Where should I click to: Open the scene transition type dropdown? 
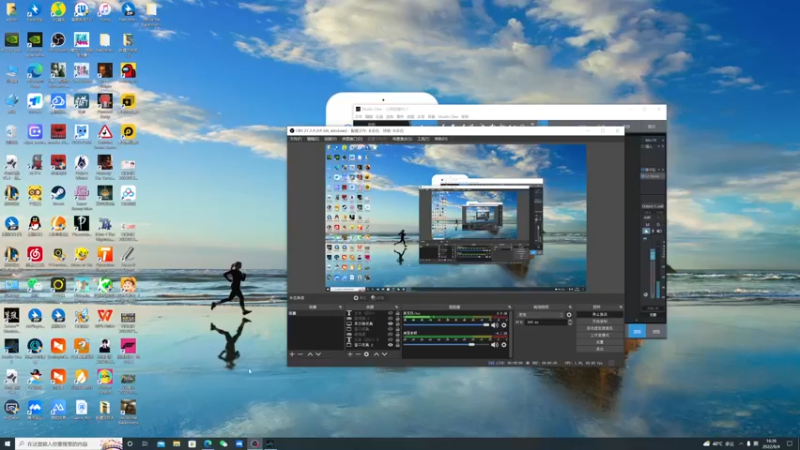(540, 315)
